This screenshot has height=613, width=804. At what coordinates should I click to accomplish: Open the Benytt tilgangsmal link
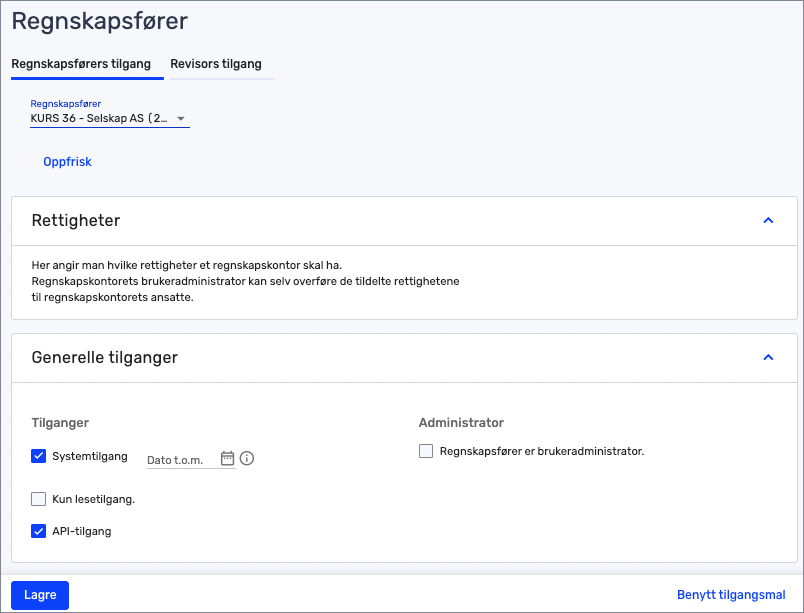click(x=731, y=594)
